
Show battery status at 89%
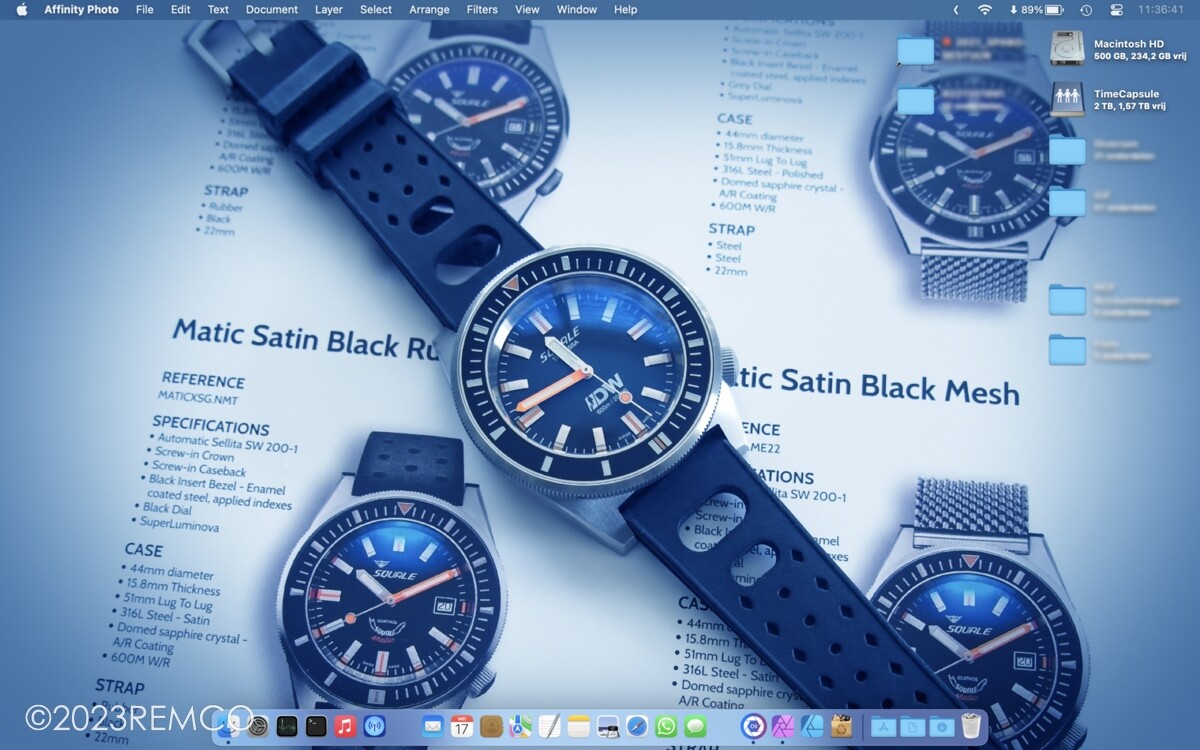pos(1036,9)
